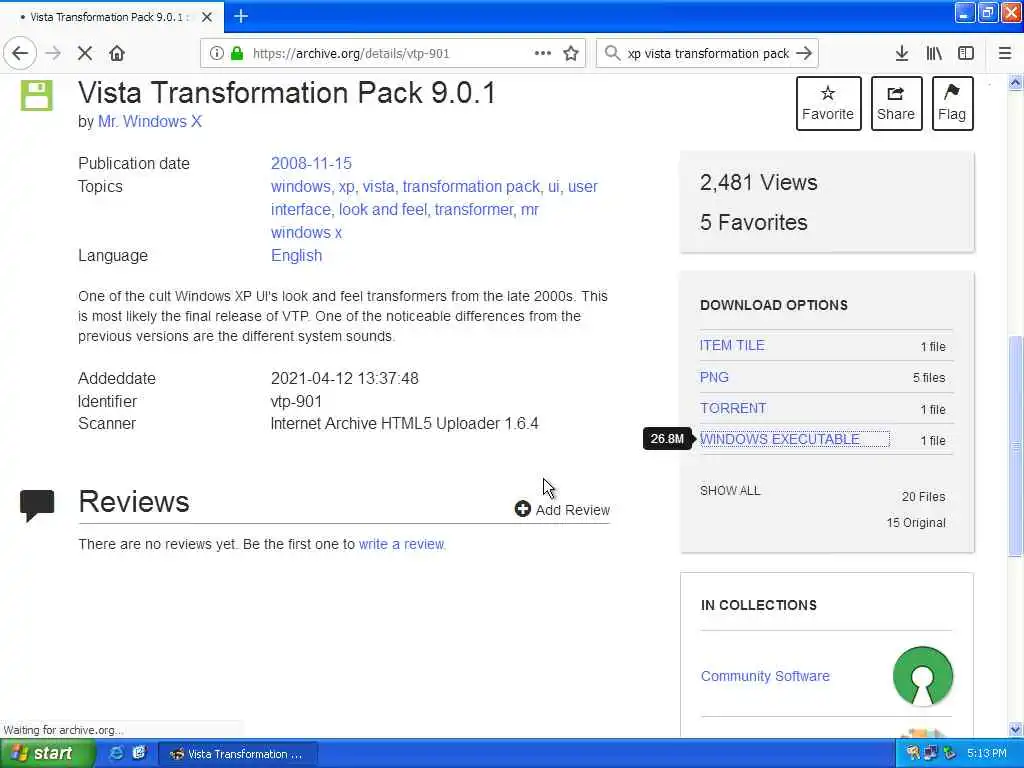This screenshot has height=768, width=1024.
Task: Stop loading the page
Action: pos(85,54)
